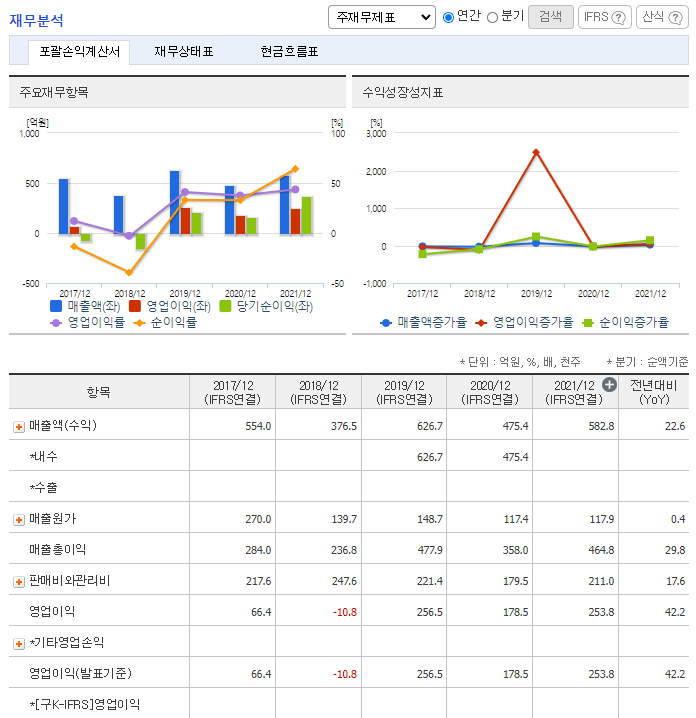The image size is (696, 718).
Task: Click the 검색 button
Action: pos(550,17)
